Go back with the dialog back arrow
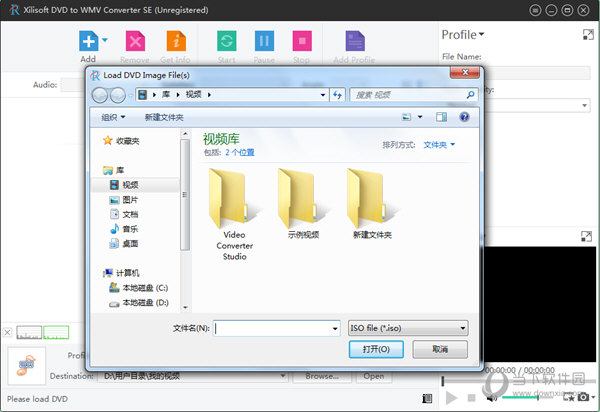Screen dimensions: 600x412 [x=100, y=95]
